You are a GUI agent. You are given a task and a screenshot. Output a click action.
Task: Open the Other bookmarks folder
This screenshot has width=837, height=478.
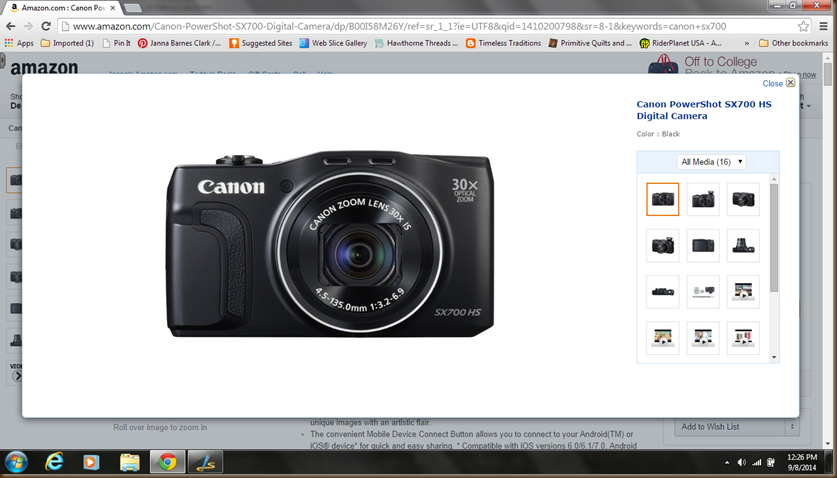coord(793,43)
